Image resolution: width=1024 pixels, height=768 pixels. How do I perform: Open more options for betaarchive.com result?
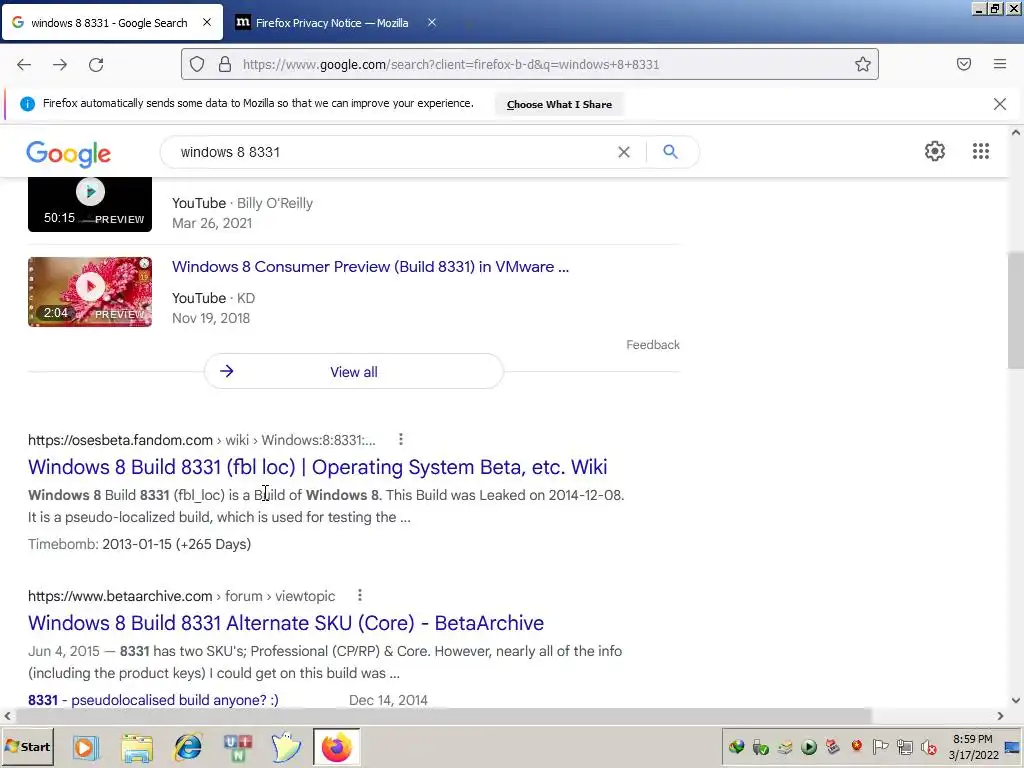click(x=360, y=596)
